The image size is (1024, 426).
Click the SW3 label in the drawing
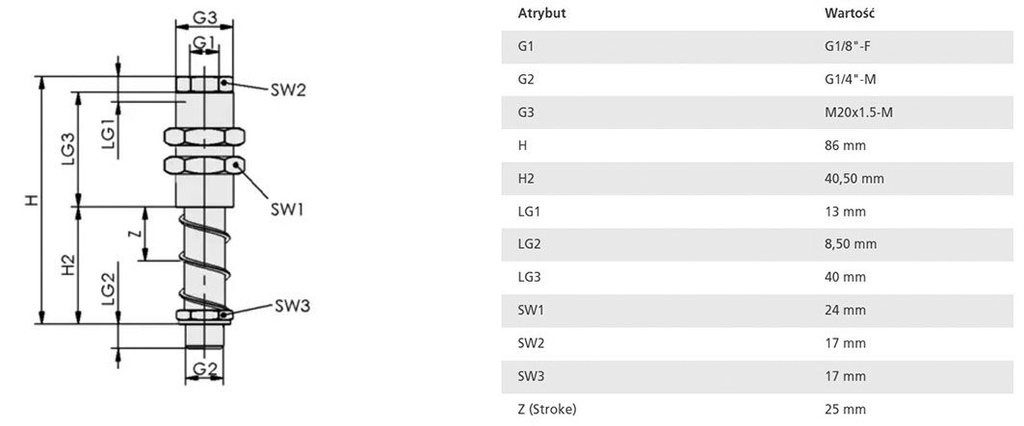(292, 306)
